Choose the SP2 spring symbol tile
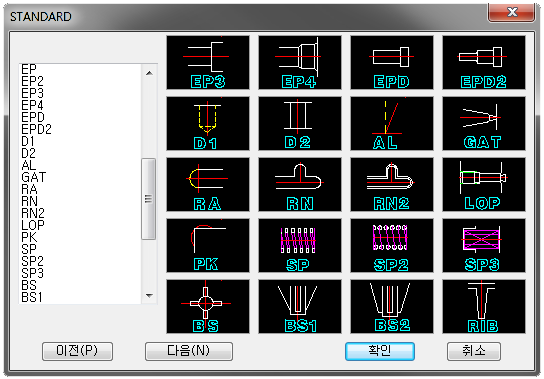The image size is (544, 379). click(x=392, y=245)
